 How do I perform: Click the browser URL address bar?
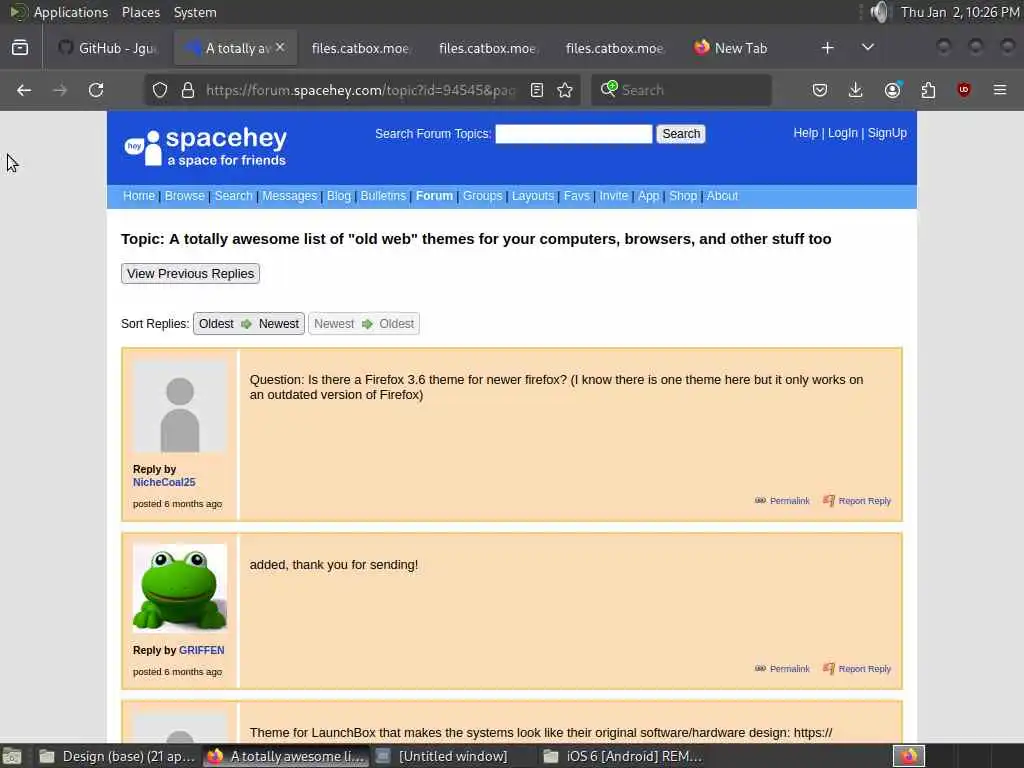tap(360, 90)
